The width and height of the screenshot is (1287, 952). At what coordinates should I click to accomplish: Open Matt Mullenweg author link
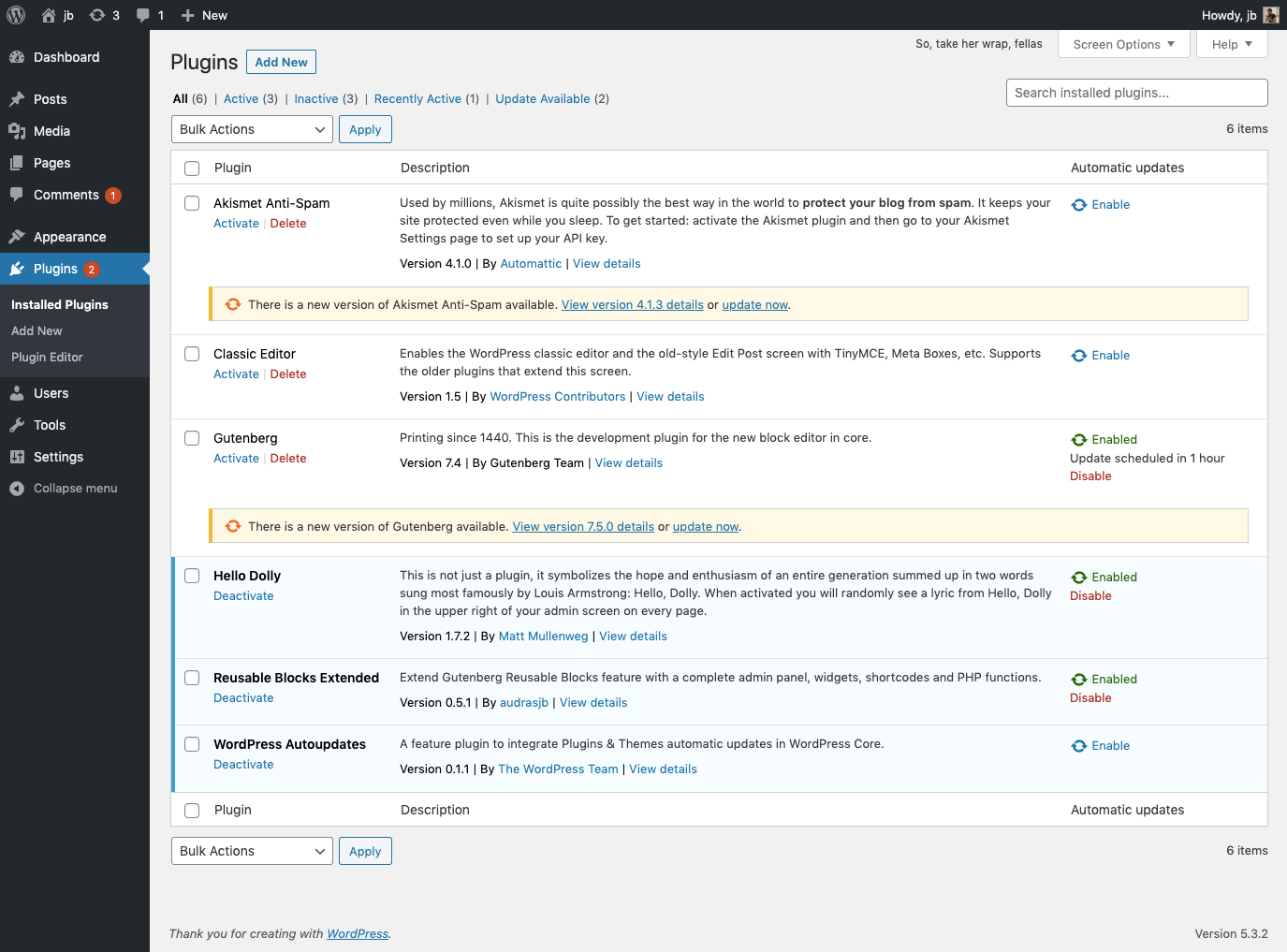tap(544, 636)
